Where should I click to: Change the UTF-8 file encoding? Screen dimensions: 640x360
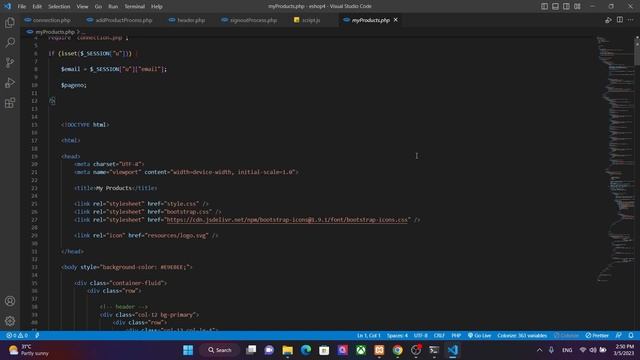coord(420,336)
